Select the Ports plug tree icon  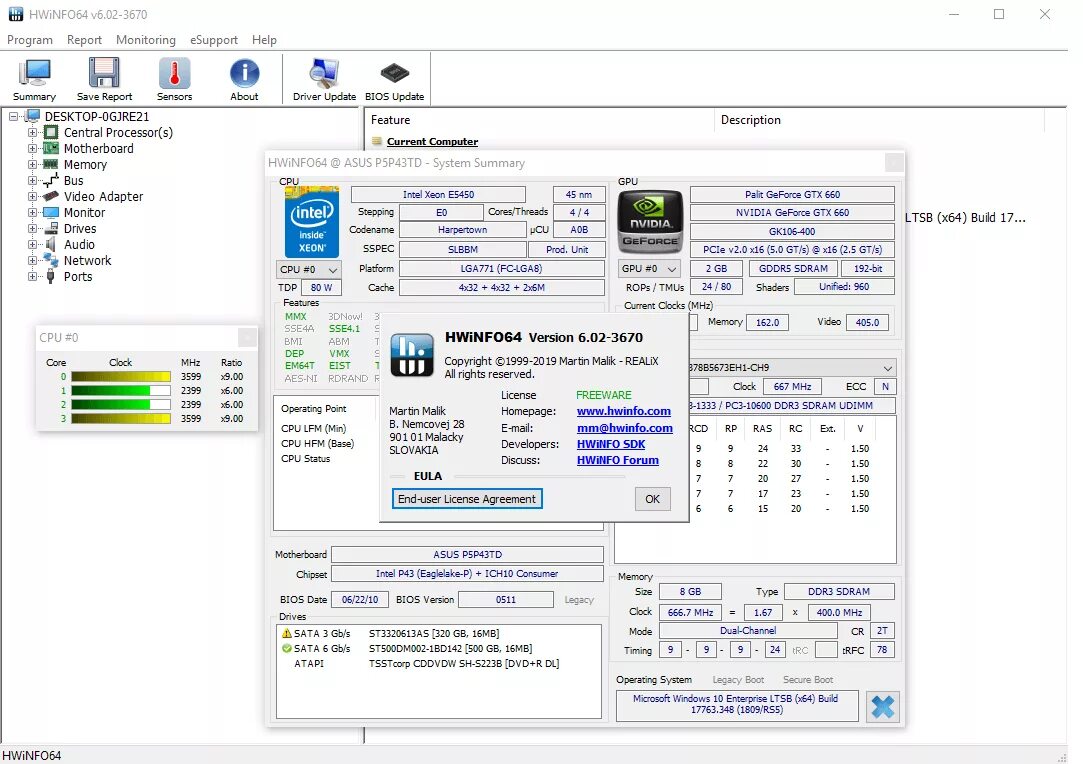51,276
